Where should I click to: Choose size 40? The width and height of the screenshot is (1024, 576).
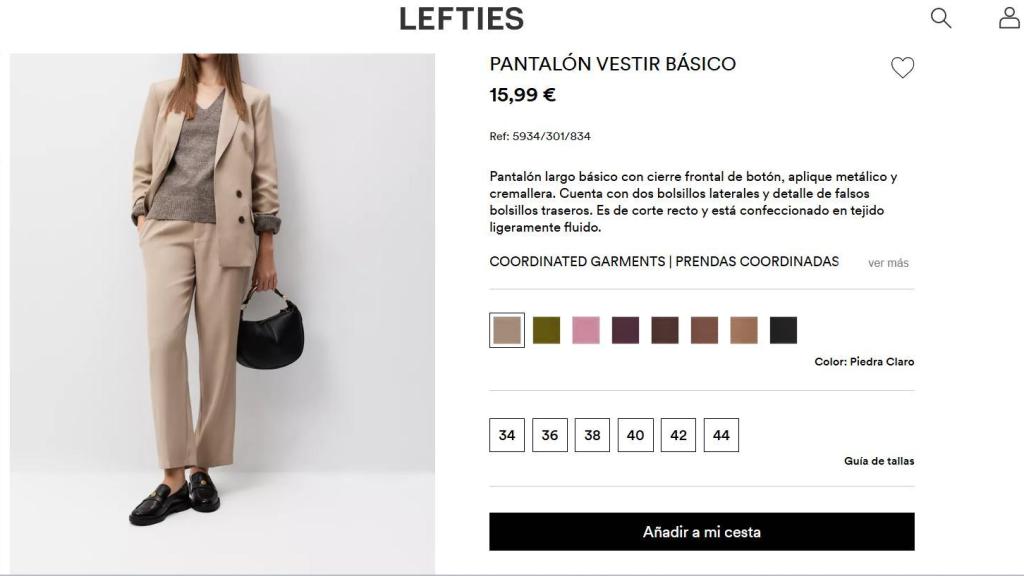(x=635, y=434)
